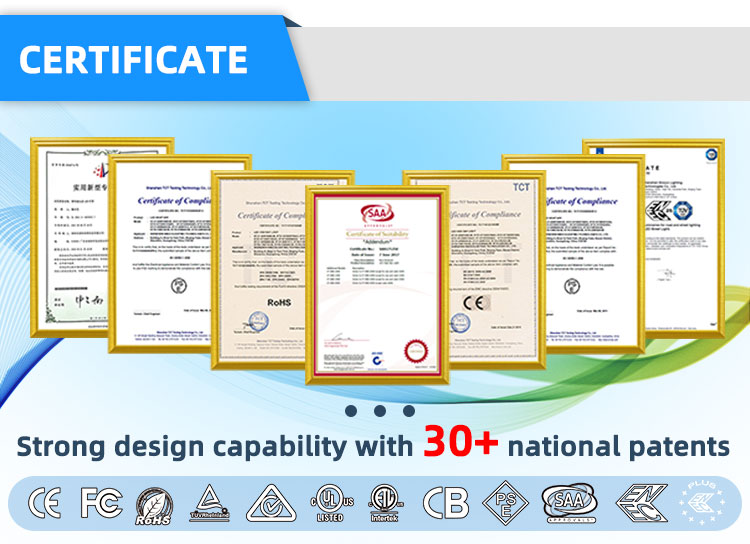Viewport: 750px width, 544px height.
Task: Click the red round seal on the SAA certificate
Action: click(x=415, y=352)
